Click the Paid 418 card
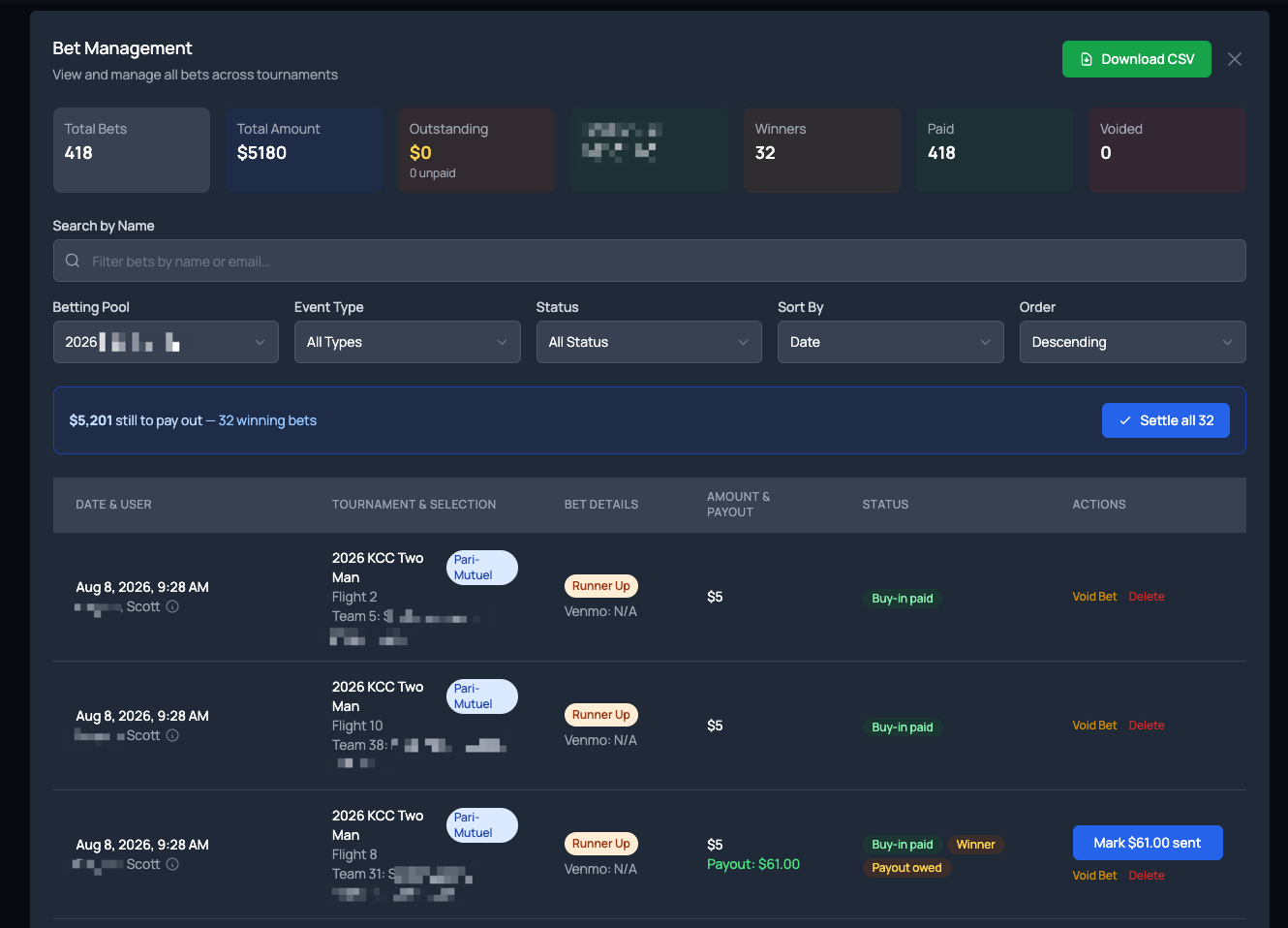 (995, 150)
